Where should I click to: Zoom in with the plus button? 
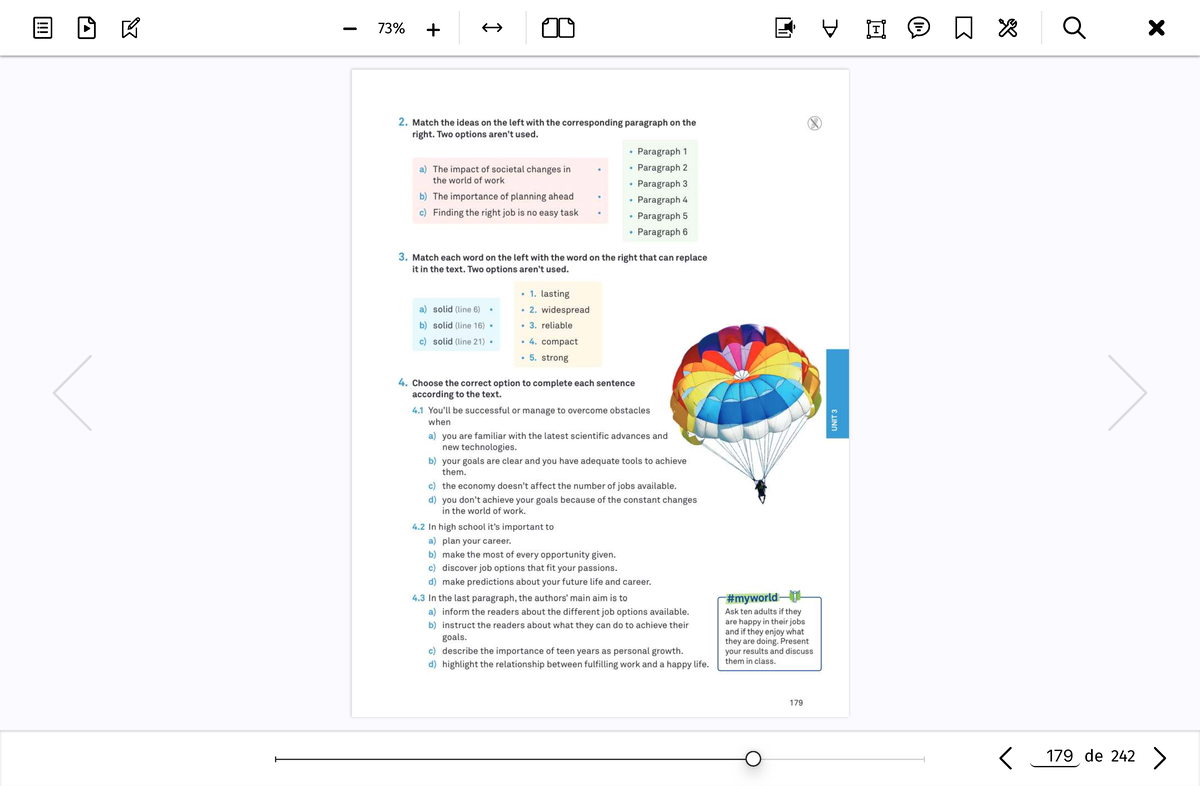[x=433, y=29]
